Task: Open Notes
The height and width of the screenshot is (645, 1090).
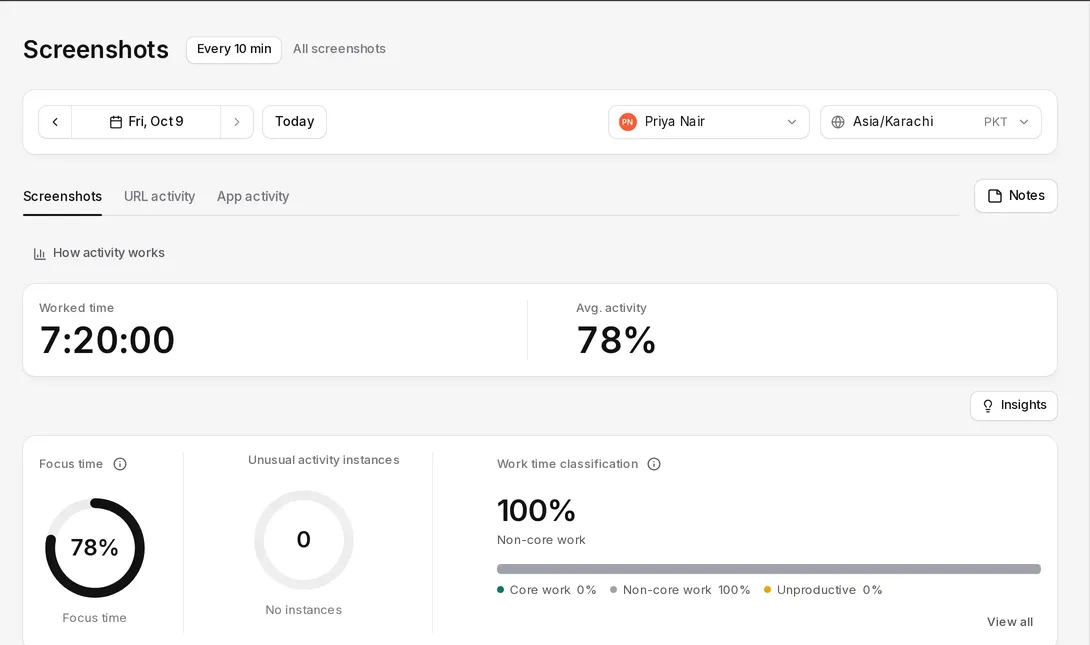Action: coord(1016,196)
